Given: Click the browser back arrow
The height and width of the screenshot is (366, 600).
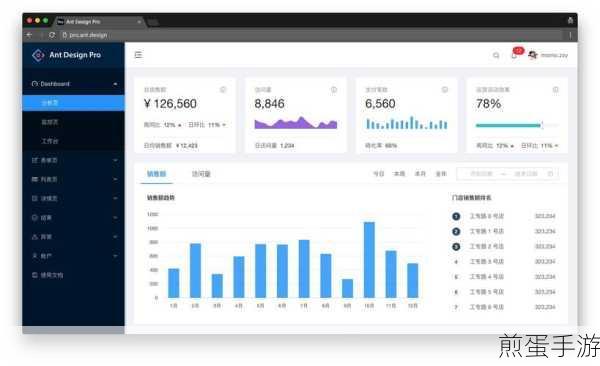Looking at the screenshot, I should click(x=29, y=35).
